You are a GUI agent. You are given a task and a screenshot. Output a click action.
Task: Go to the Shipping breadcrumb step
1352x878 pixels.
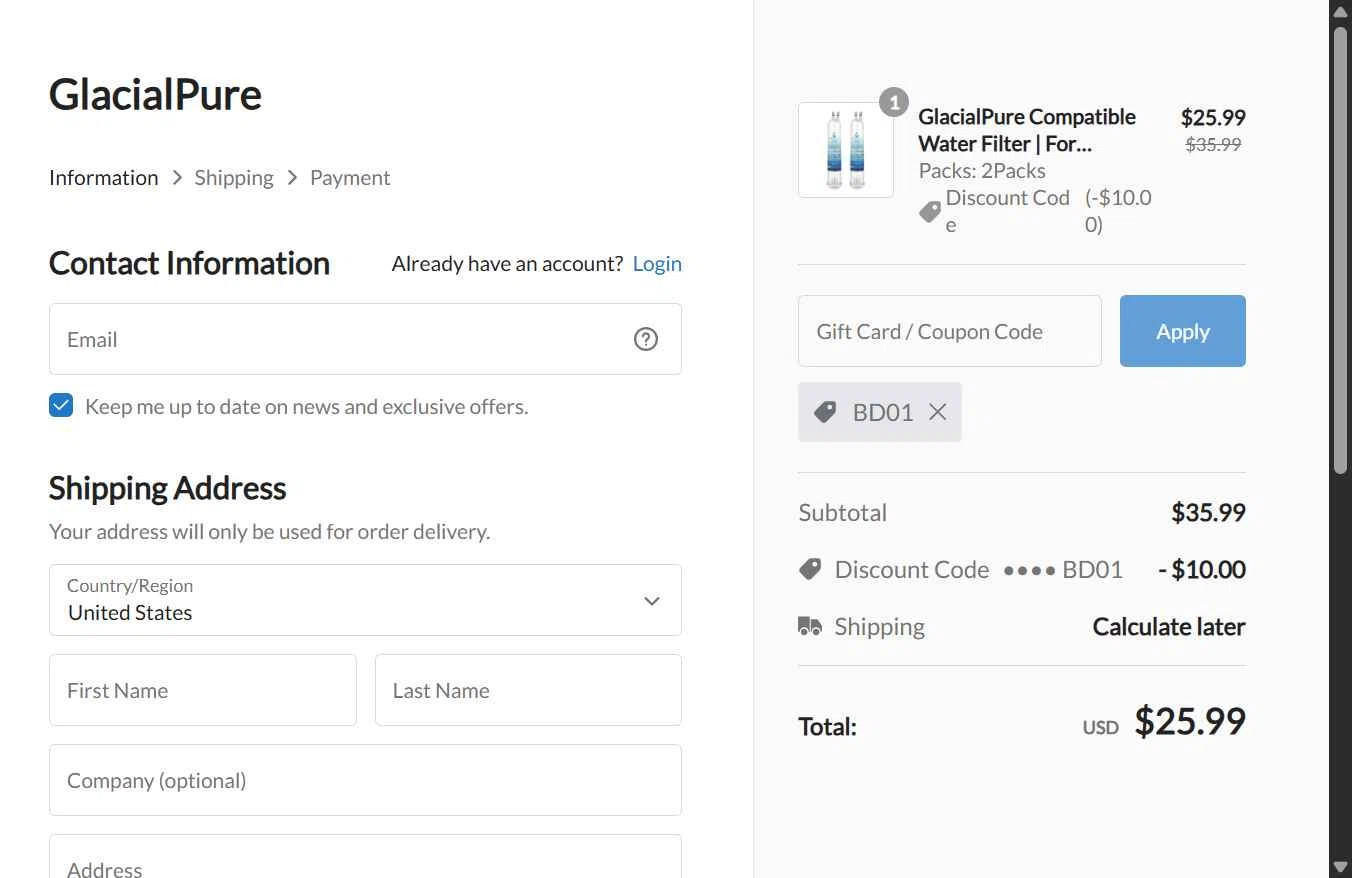pos(234,177)
